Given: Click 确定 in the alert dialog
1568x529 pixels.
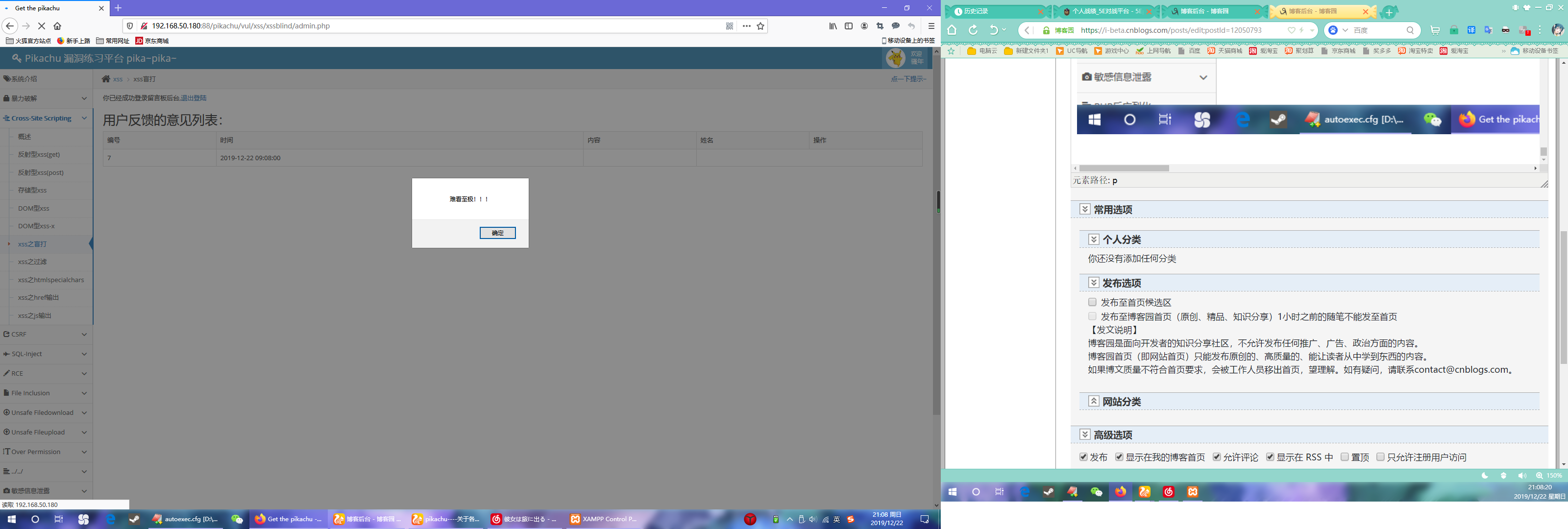Looking at the screenshot, I should 497,233.
